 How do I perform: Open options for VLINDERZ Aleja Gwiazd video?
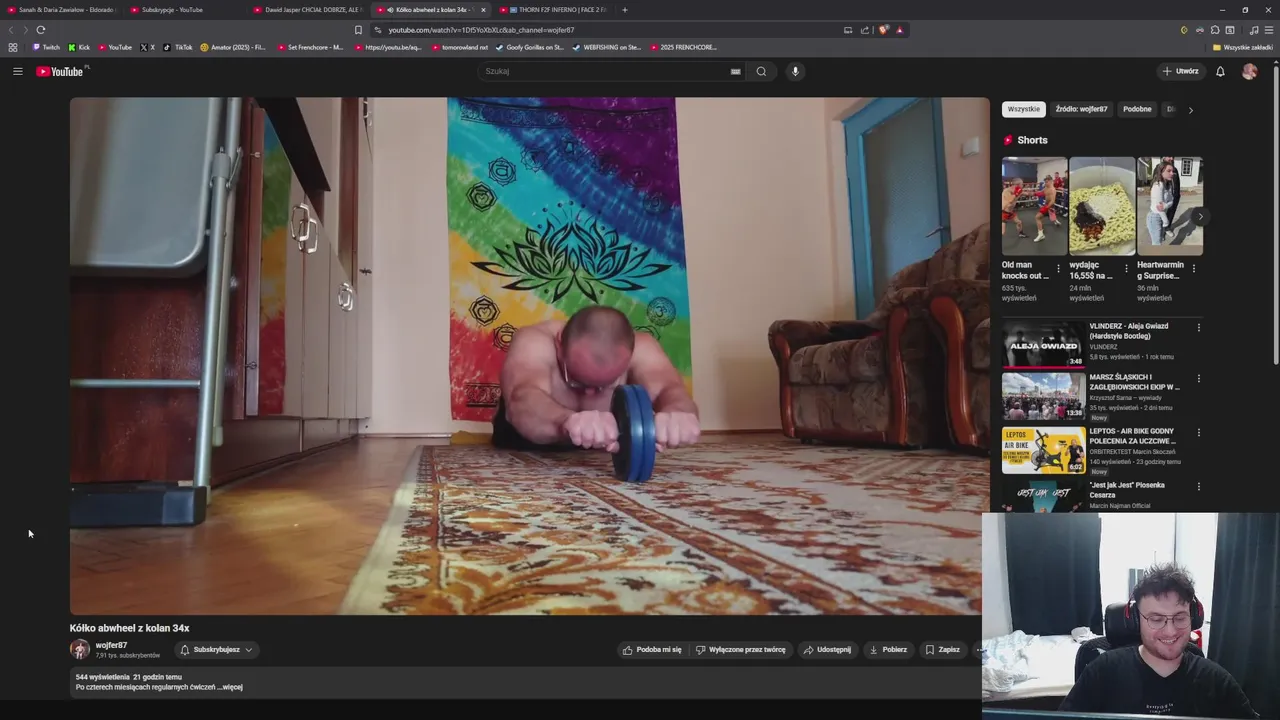1198,327
